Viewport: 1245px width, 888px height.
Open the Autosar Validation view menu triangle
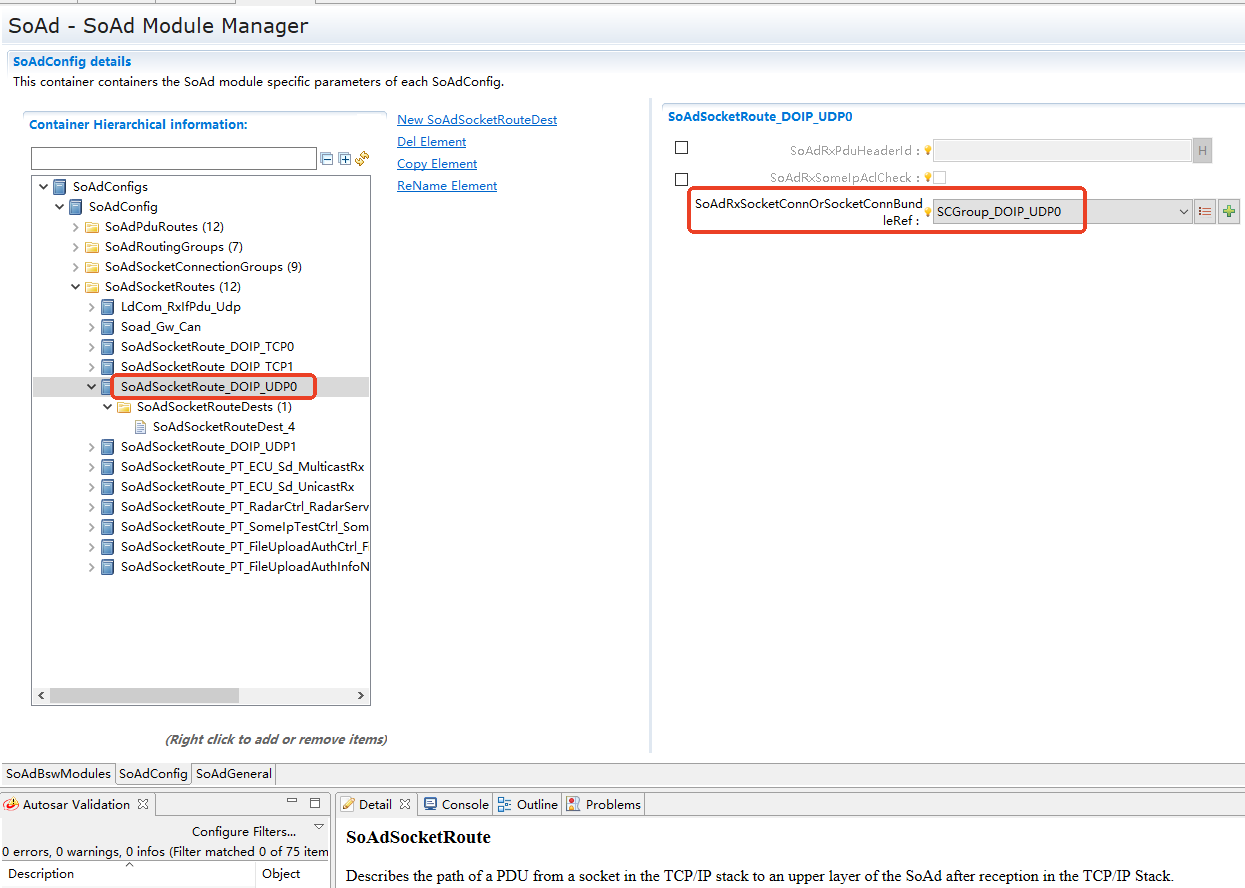319,827
